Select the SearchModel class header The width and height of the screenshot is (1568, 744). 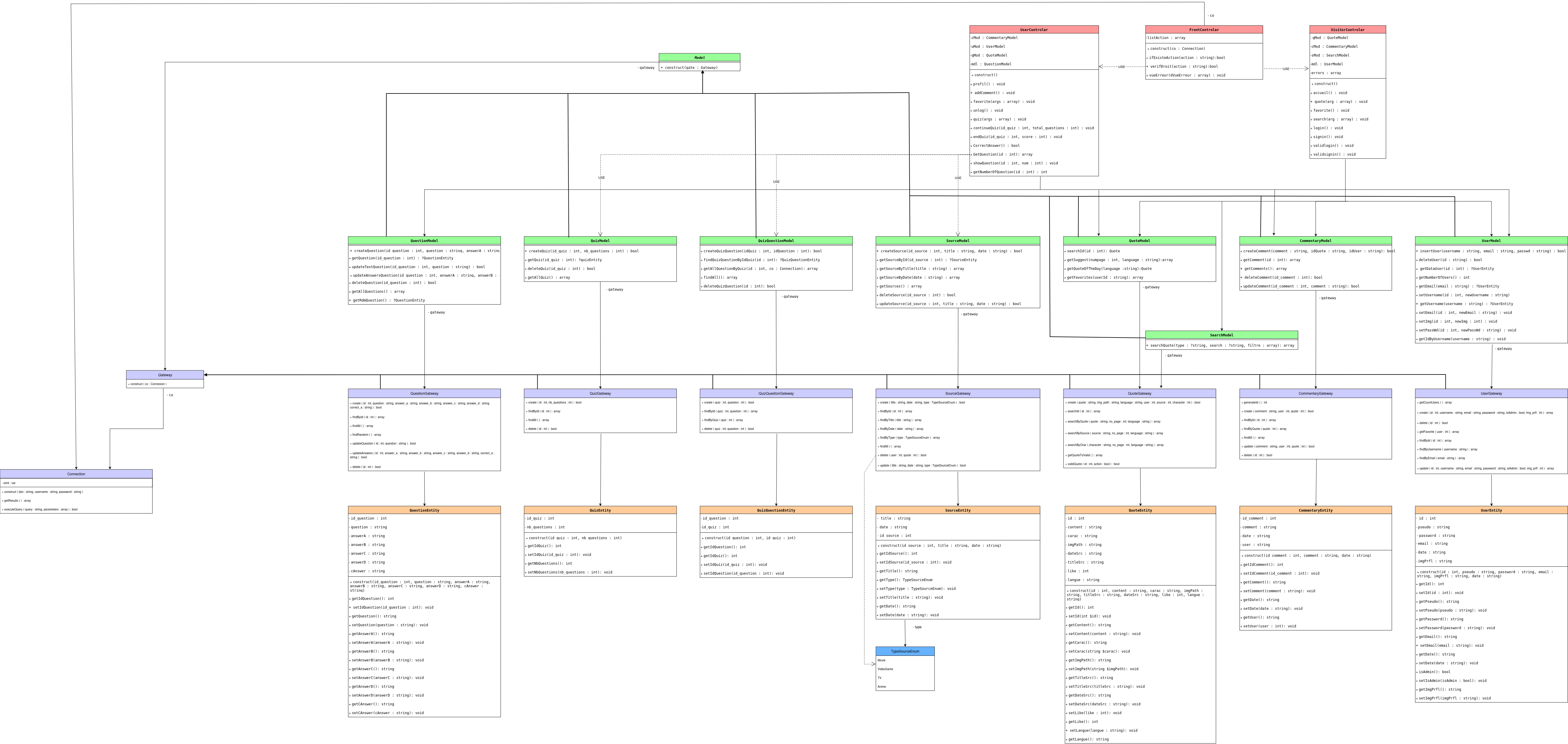tap(1222, 335)
